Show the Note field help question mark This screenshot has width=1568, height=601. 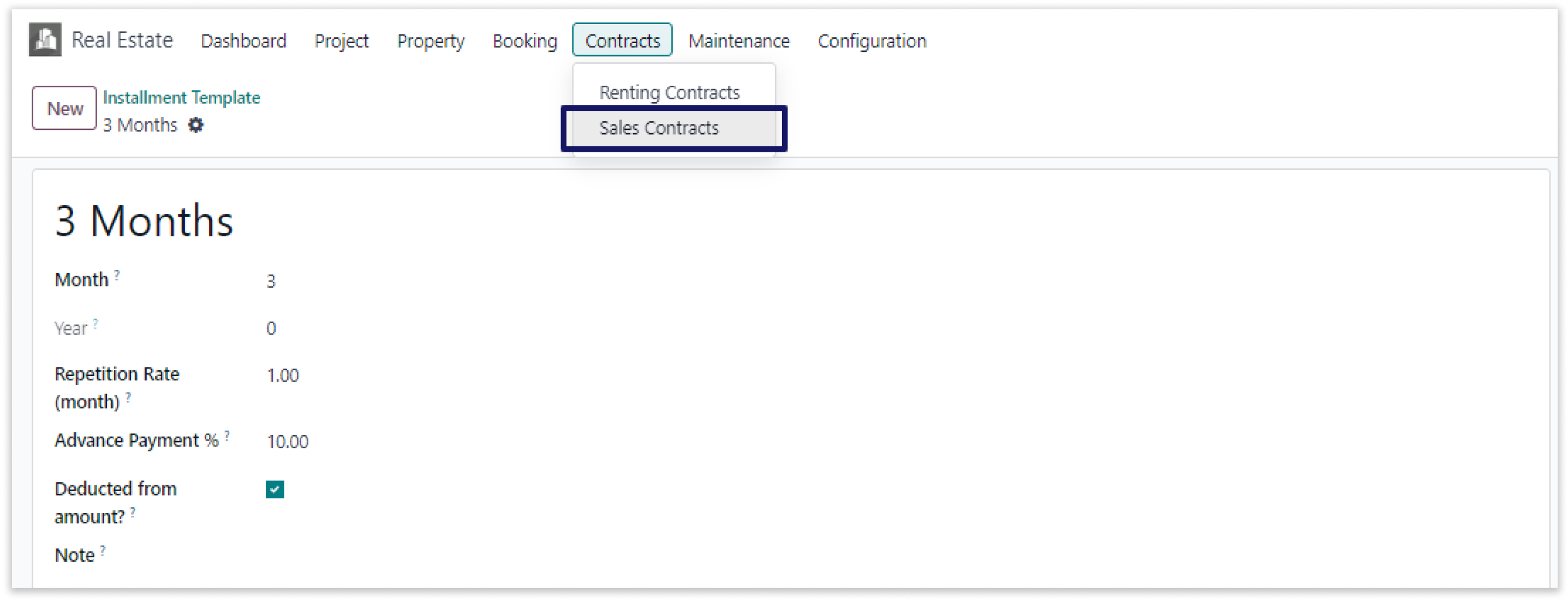click(x=103, y=550)
